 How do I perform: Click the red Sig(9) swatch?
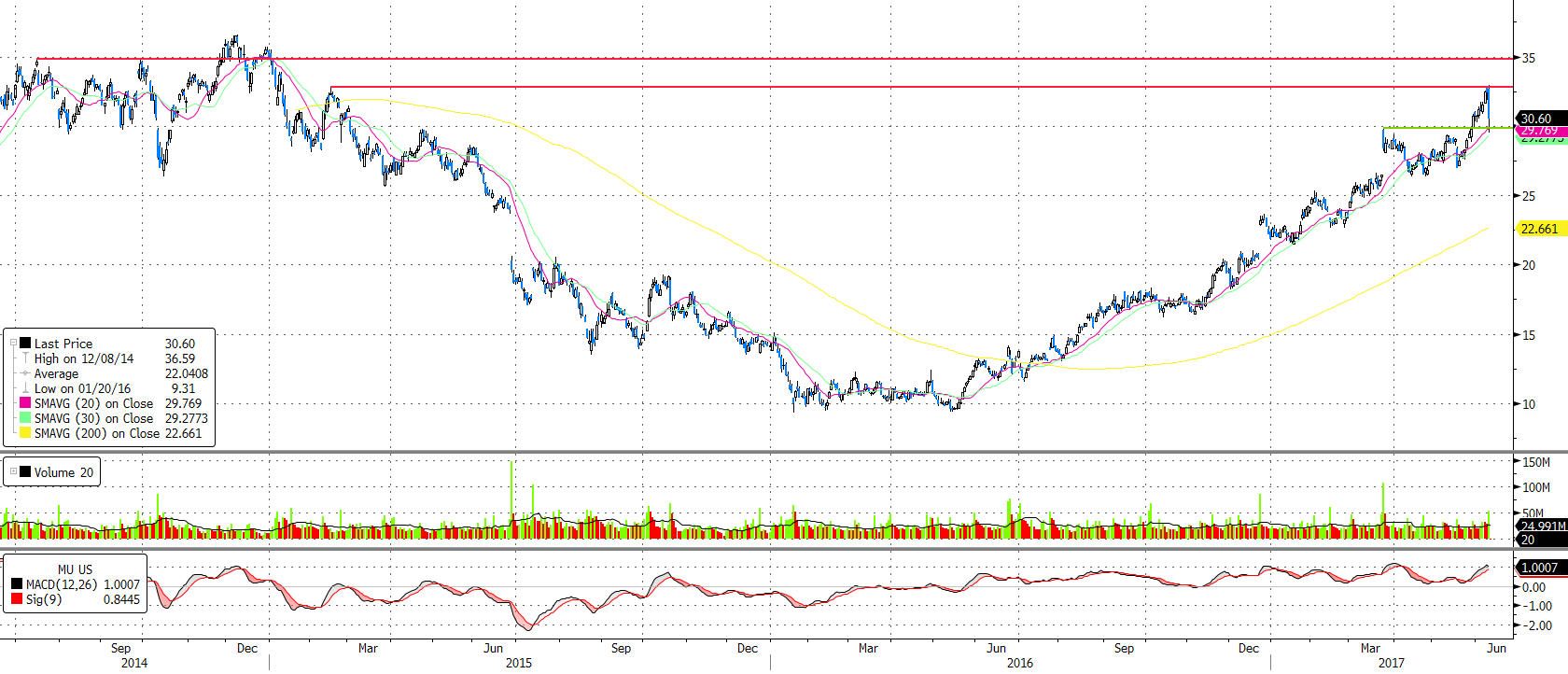[17, 598]
